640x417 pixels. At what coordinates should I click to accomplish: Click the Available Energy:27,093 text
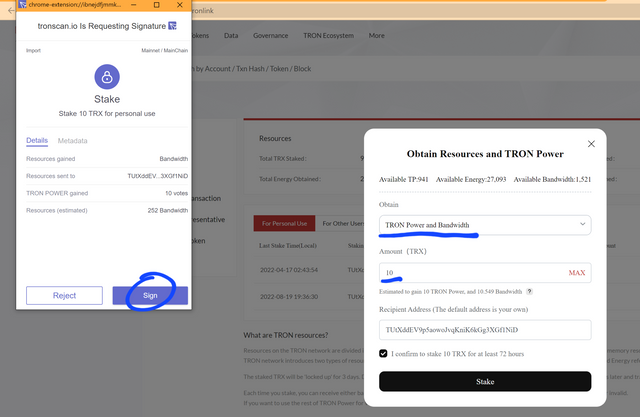[x=471, y=179]
